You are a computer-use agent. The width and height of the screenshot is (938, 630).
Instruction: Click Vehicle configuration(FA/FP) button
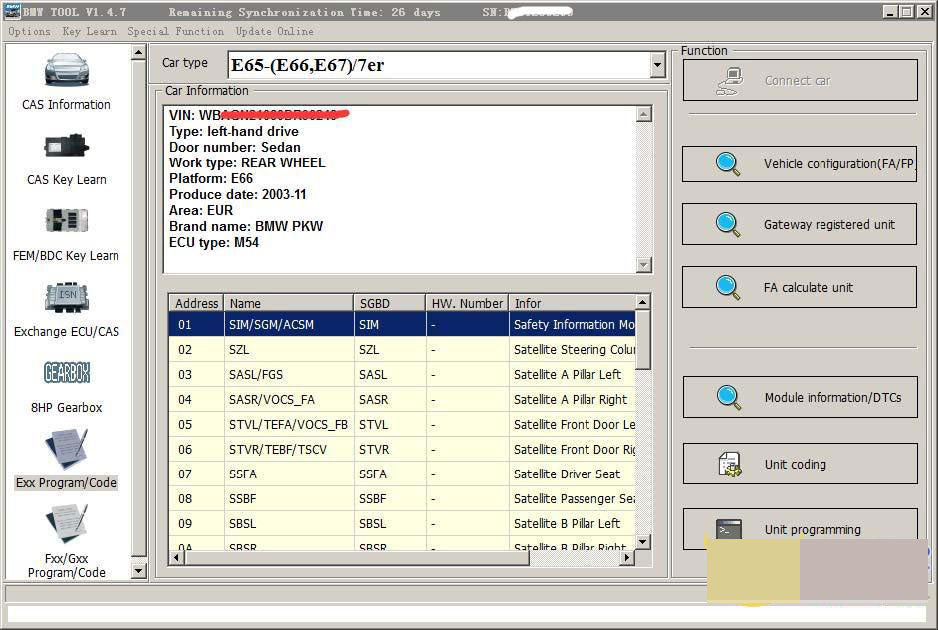(x=799, y=164)
